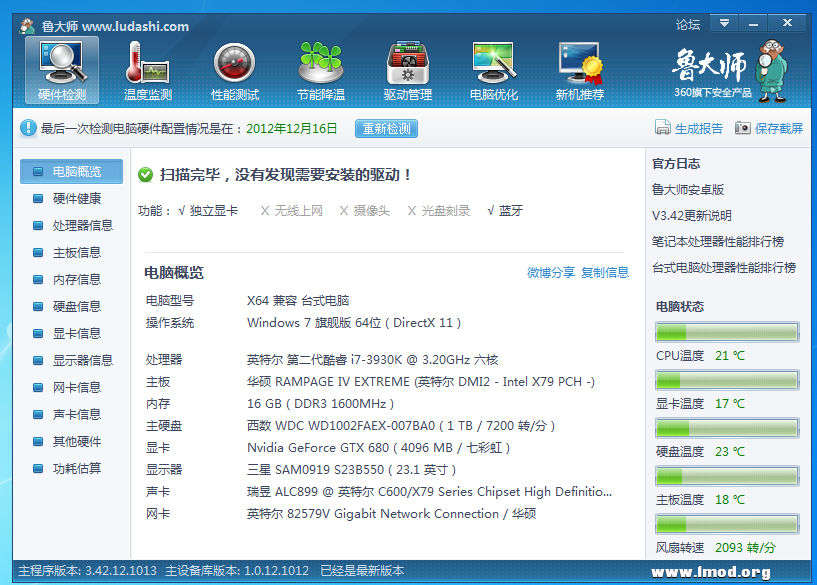
Task: Check the 独立显卡 feature indicator
Action: pyautogui.click(x=213, y=210)
